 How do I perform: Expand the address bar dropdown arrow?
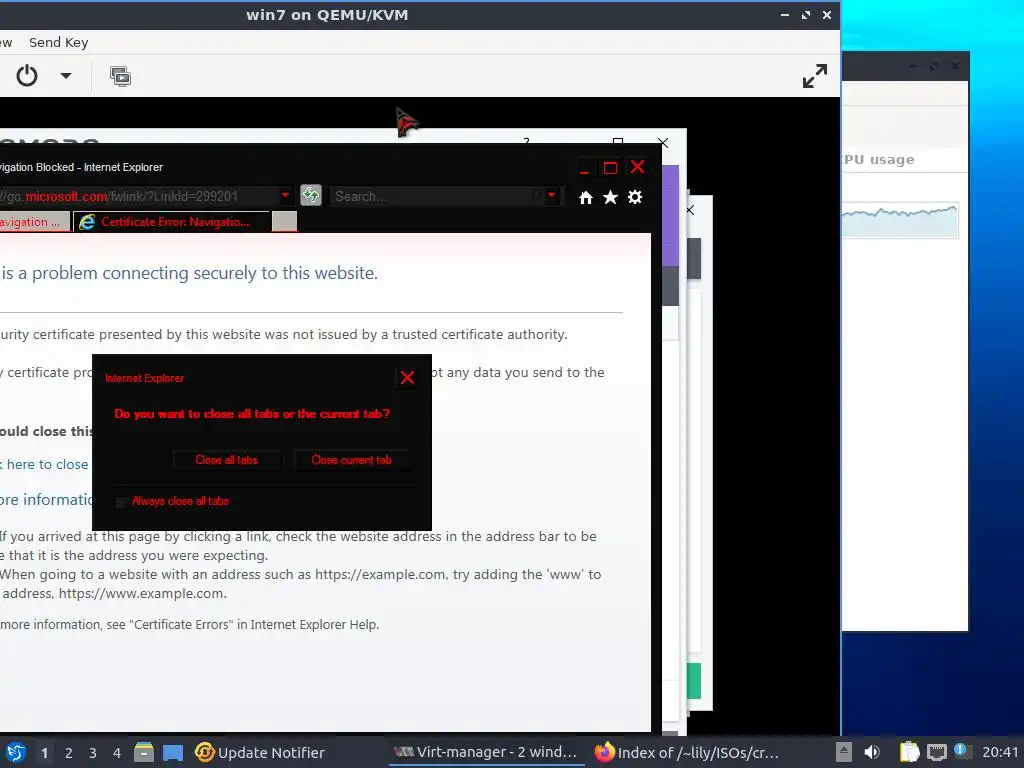tap(285, 195)
